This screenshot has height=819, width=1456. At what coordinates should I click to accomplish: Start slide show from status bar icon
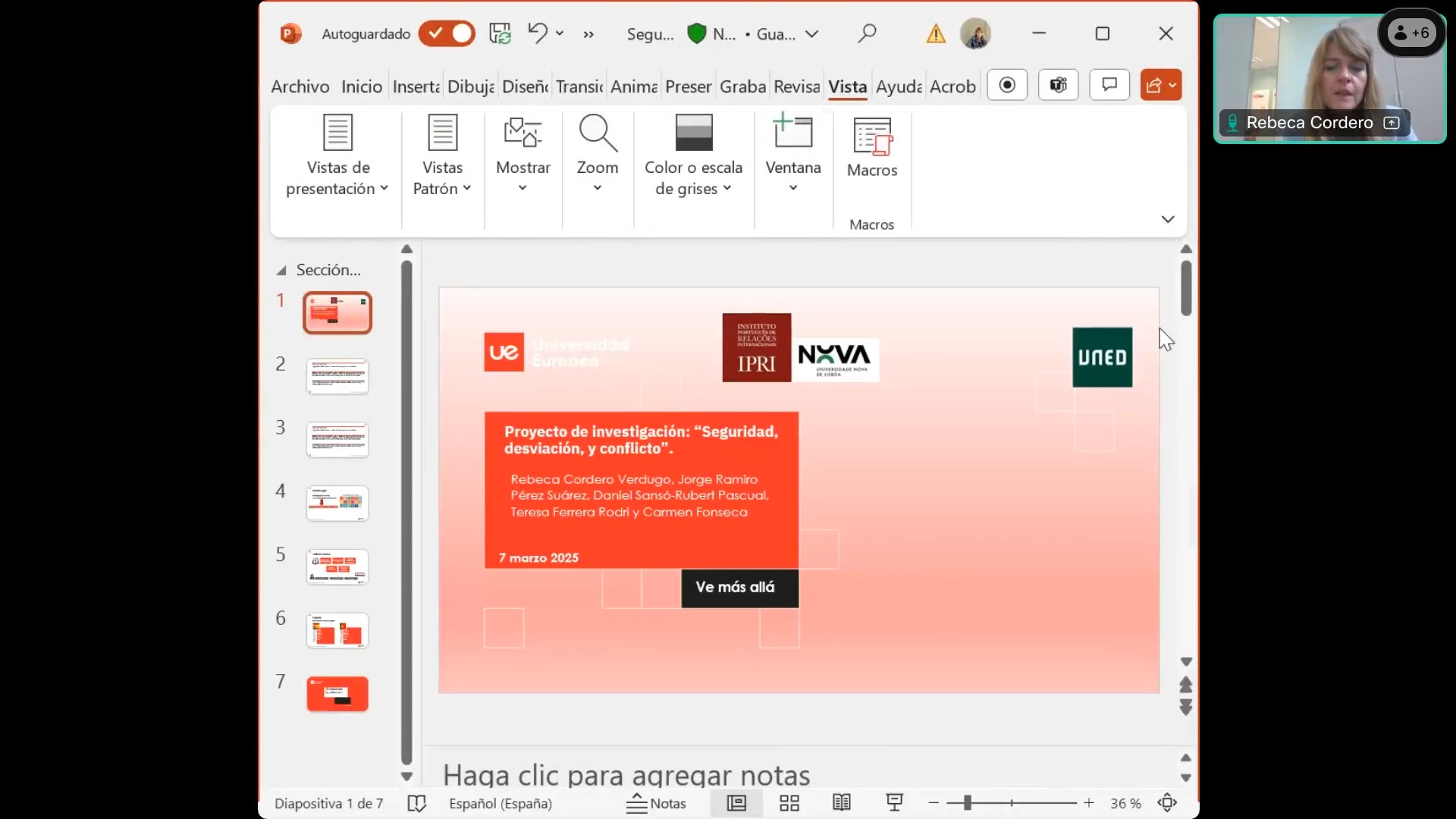895,803
